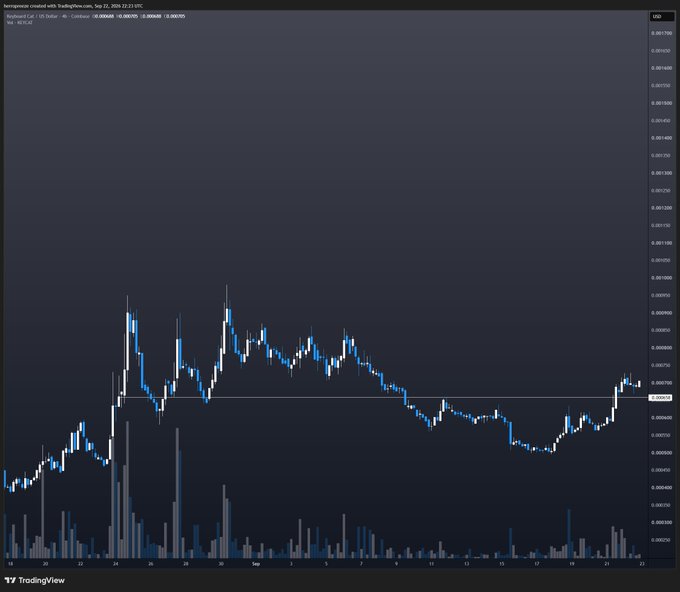Click the USD currency box on price axis
Screen dimensions: 680x592
[661, 17]
